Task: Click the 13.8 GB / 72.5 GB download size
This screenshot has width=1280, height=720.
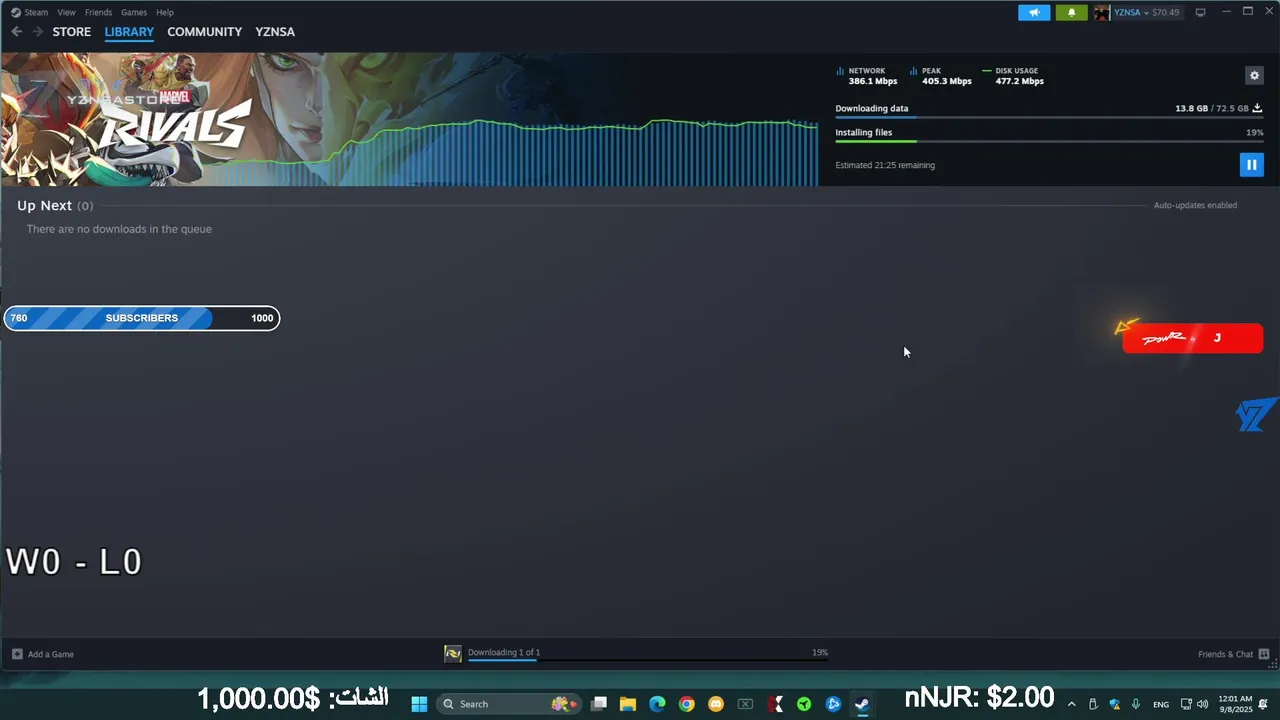Action: pos(1212,108)
